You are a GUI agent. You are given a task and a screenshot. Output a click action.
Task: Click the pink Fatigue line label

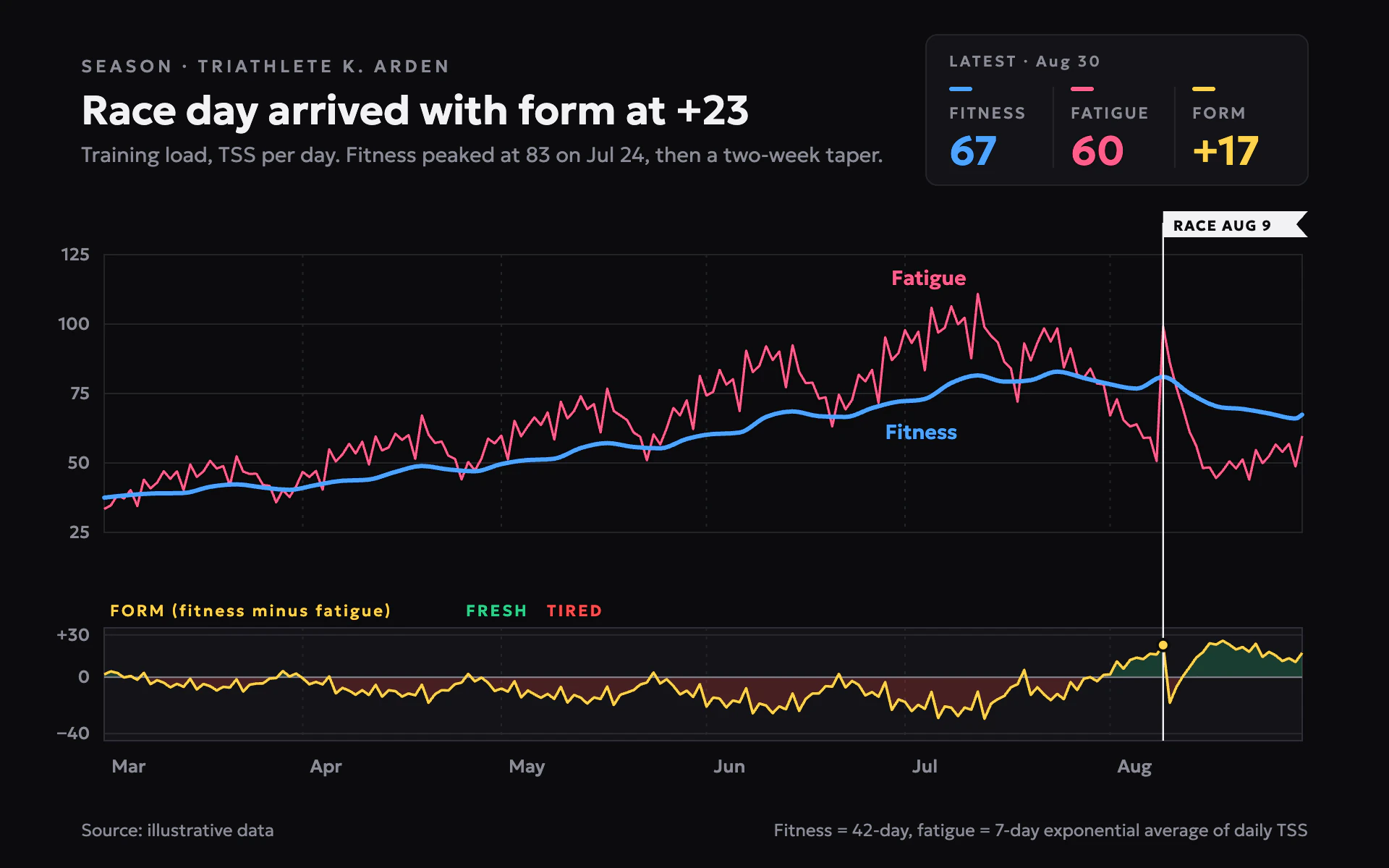tap(928, 278)
